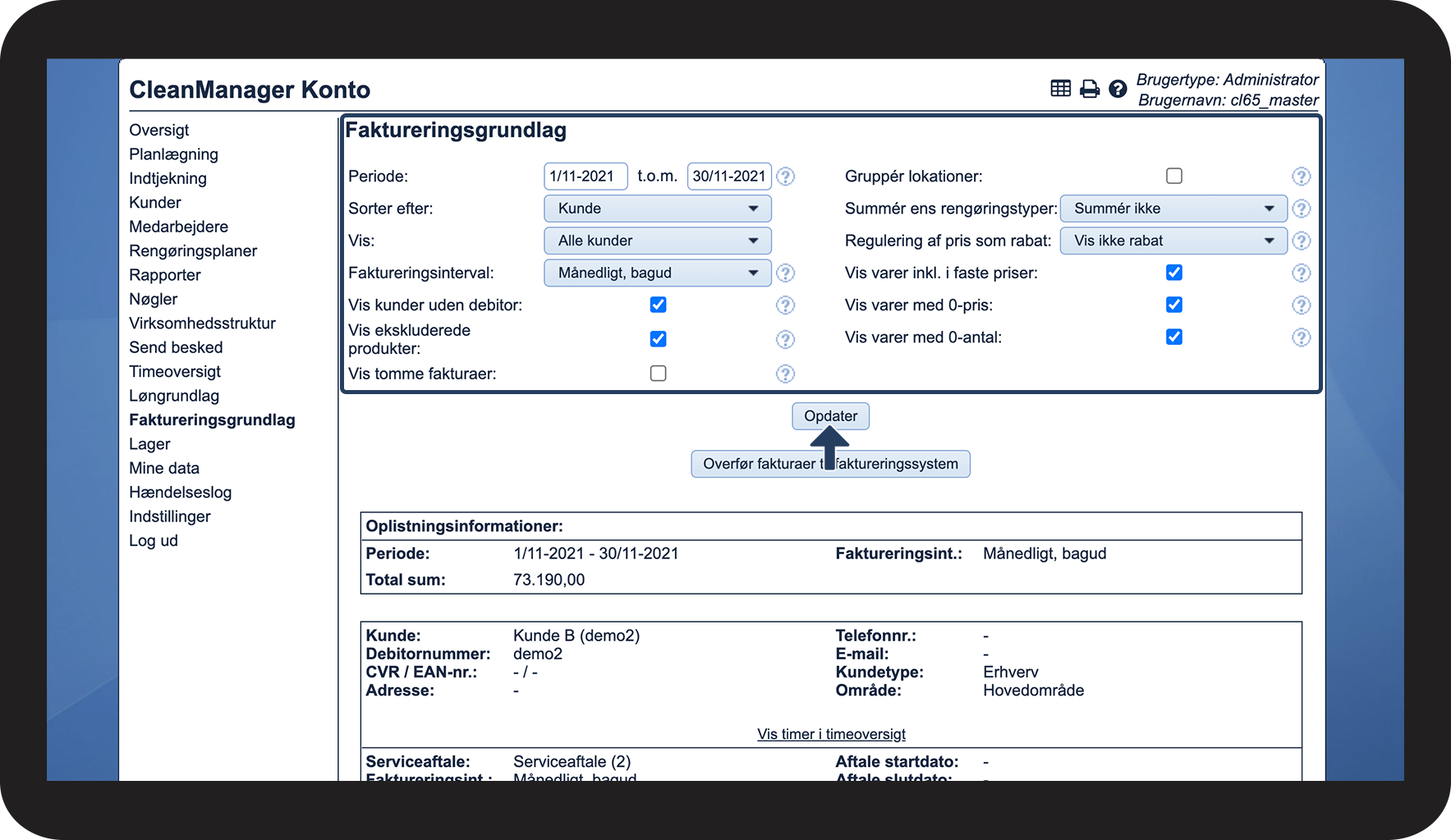Follow the Vis timer i timeoversigt link
Screen dimensions: 1451x840
pos(831,734)
